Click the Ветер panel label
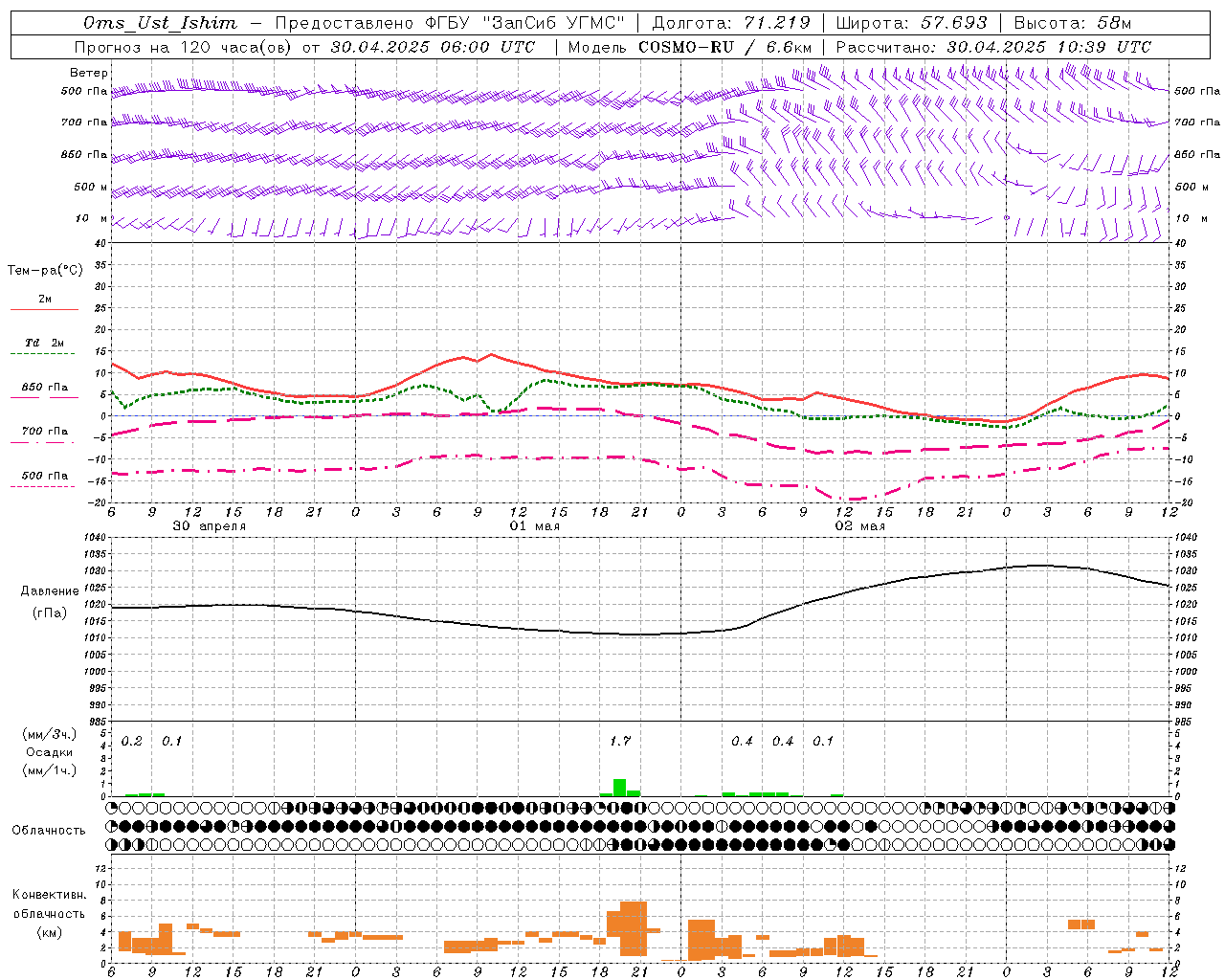The image size is (1225, 980). tap(89, 73)
